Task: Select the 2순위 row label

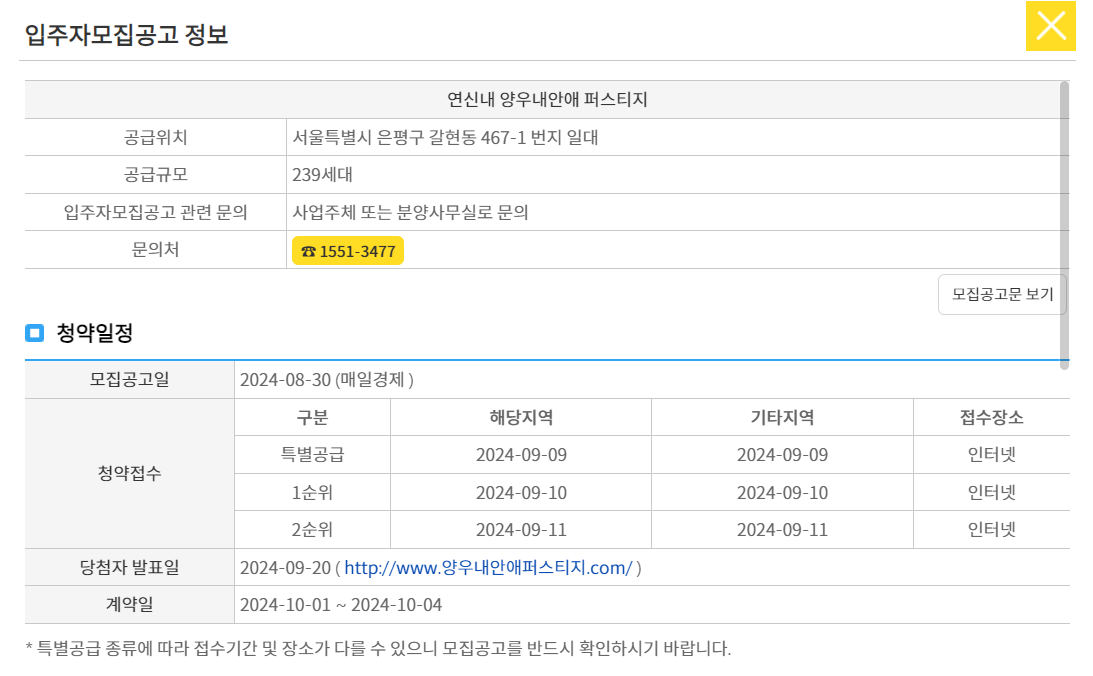Action: 312,529
